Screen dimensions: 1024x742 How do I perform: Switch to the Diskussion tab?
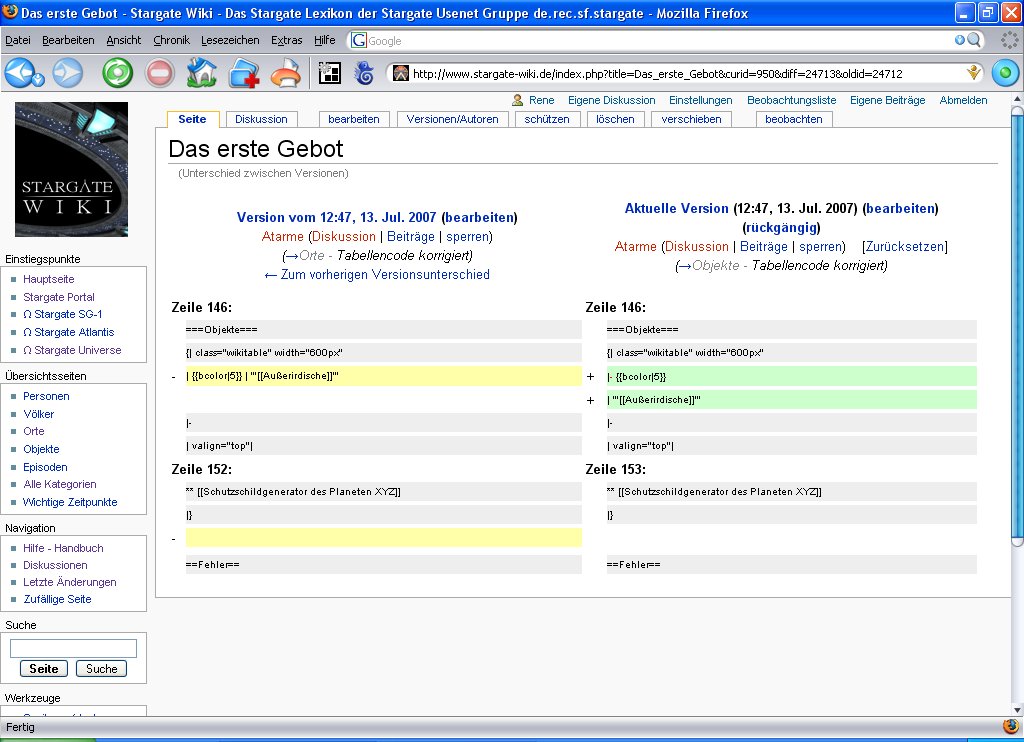coord(261,119)
